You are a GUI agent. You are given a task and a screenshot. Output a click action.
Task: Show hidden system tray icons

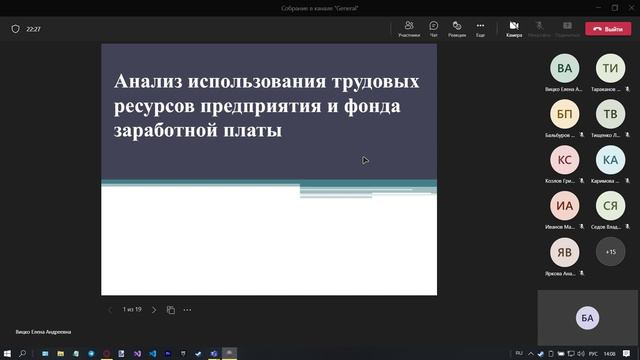531,353
